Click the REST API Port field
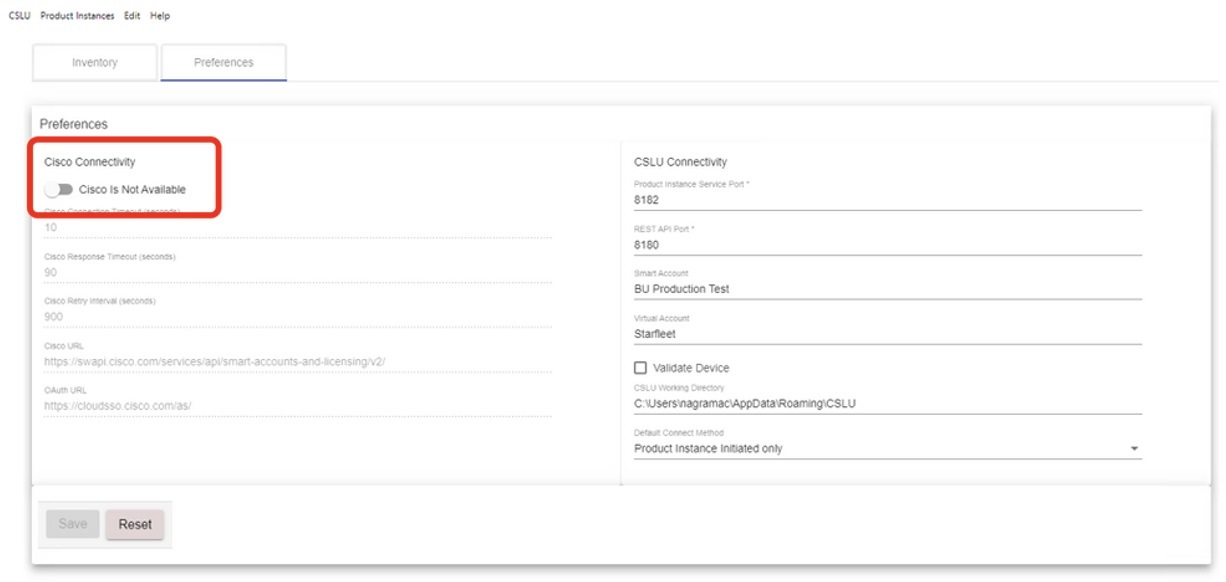1226x582 pixels. click(887, 244)
